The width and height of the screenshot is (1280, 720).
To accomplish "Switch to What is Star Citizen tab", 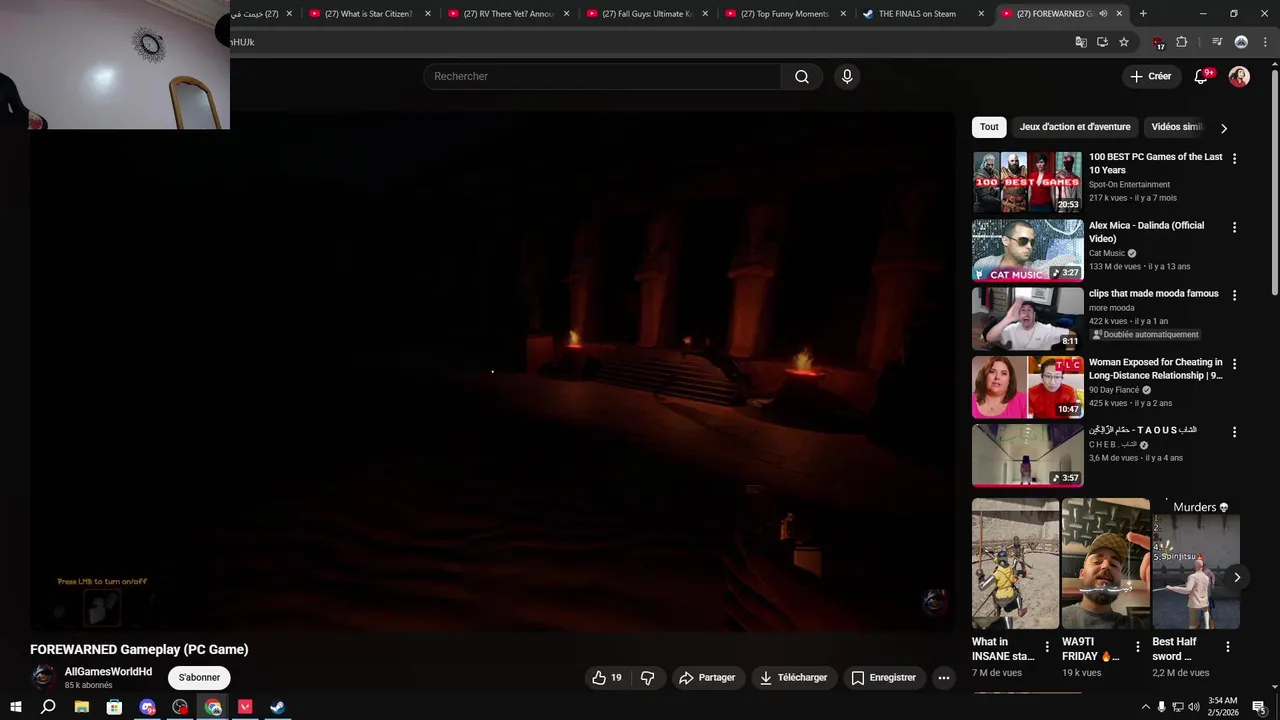I will [368, 14].
